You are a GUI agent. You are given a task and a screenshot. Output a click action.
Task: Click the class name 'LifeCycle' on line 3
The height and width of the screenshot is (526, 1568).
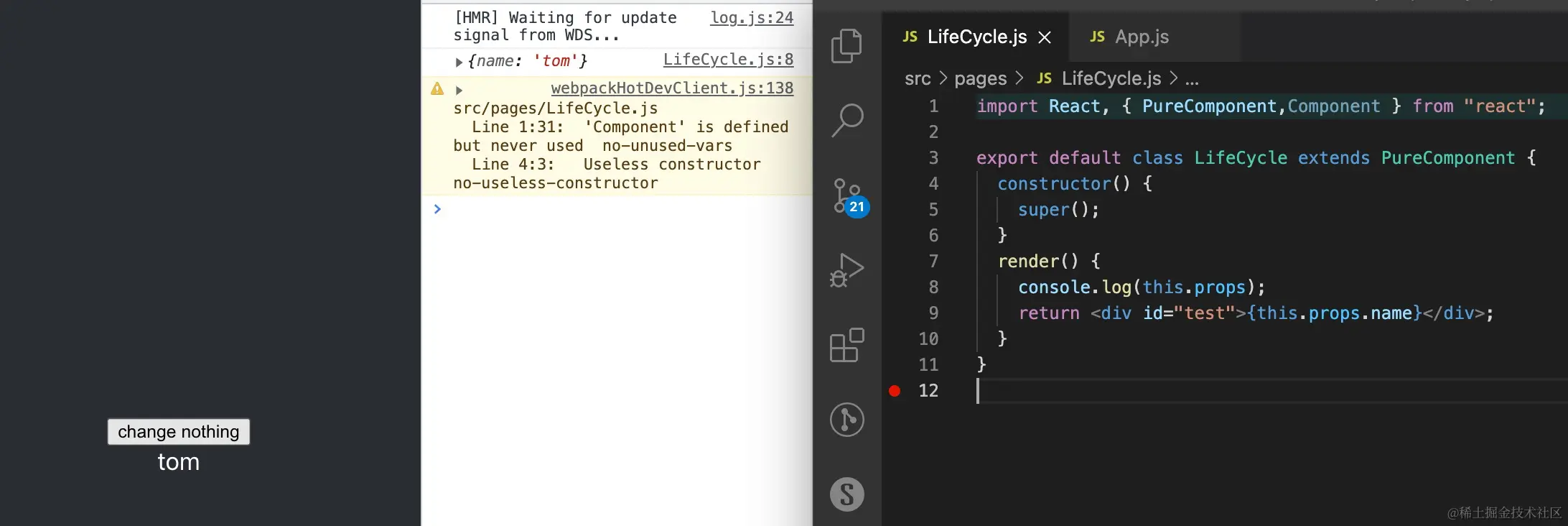point(1241,158)
